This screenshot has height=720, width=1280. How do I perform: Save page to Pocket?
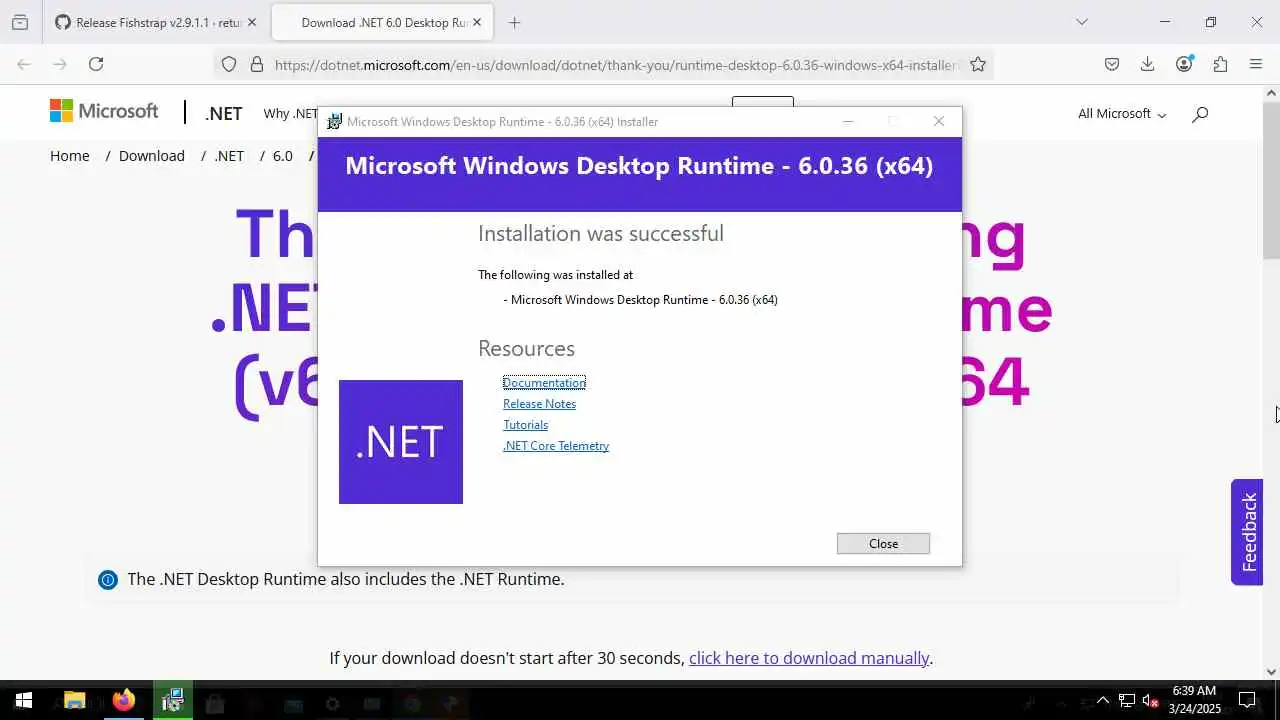(x=1111, y=64)
